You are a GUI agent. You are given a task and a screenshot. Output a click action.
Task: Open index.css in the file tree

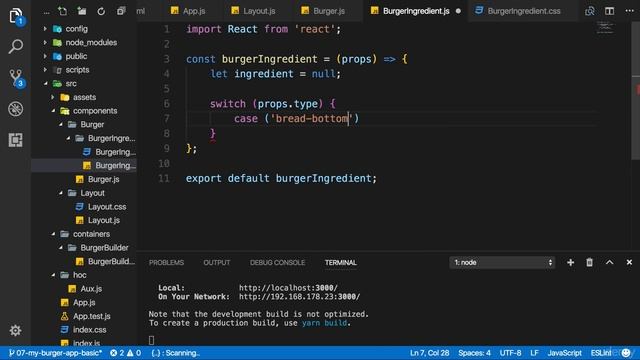(89, 330)
